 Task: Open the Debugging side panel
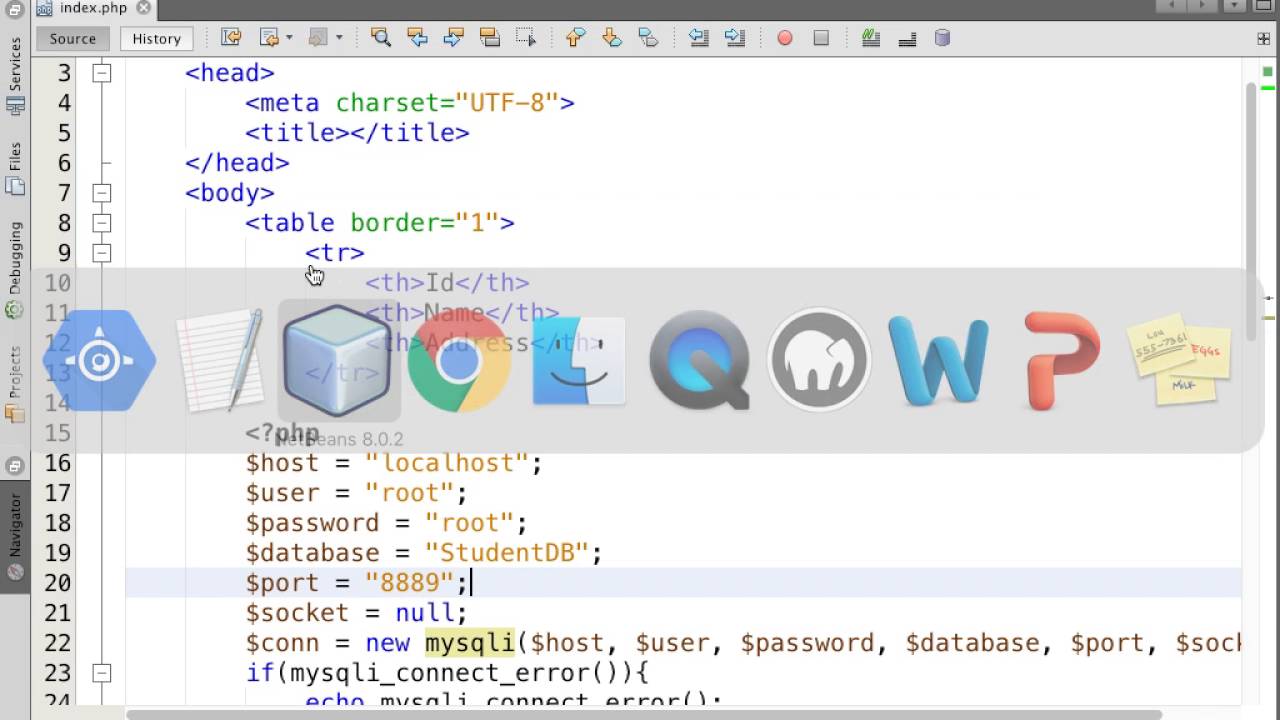(x=15, y=269)
